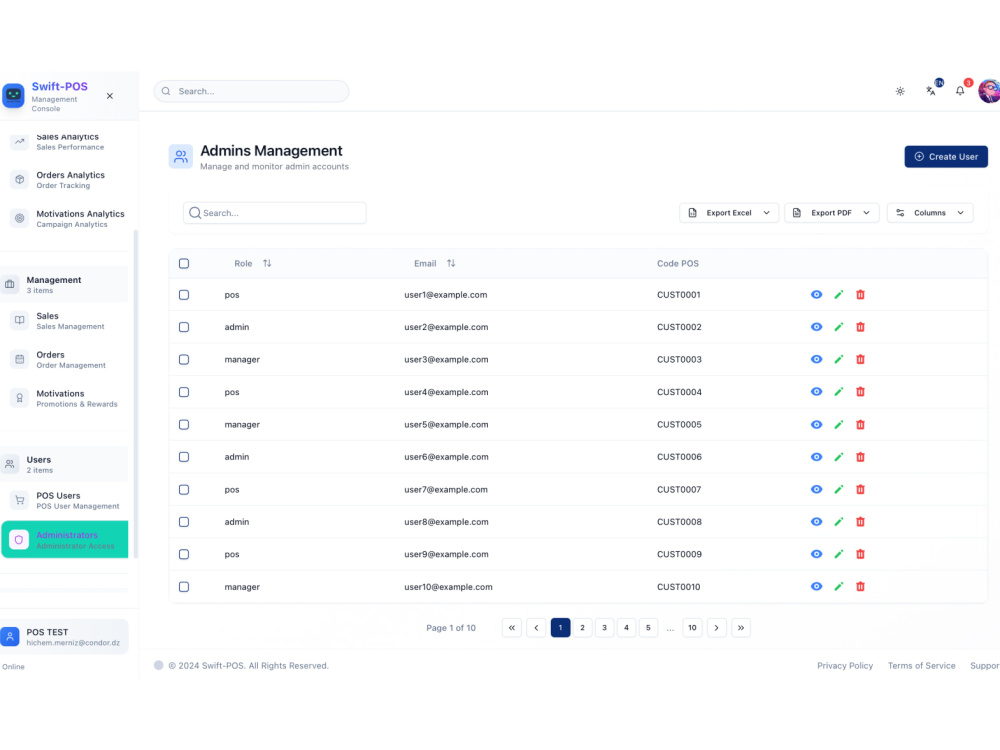This screenshot has height=750, width=1000.
Task: Check the box for user6@example.com
Action: click(184, 457)
